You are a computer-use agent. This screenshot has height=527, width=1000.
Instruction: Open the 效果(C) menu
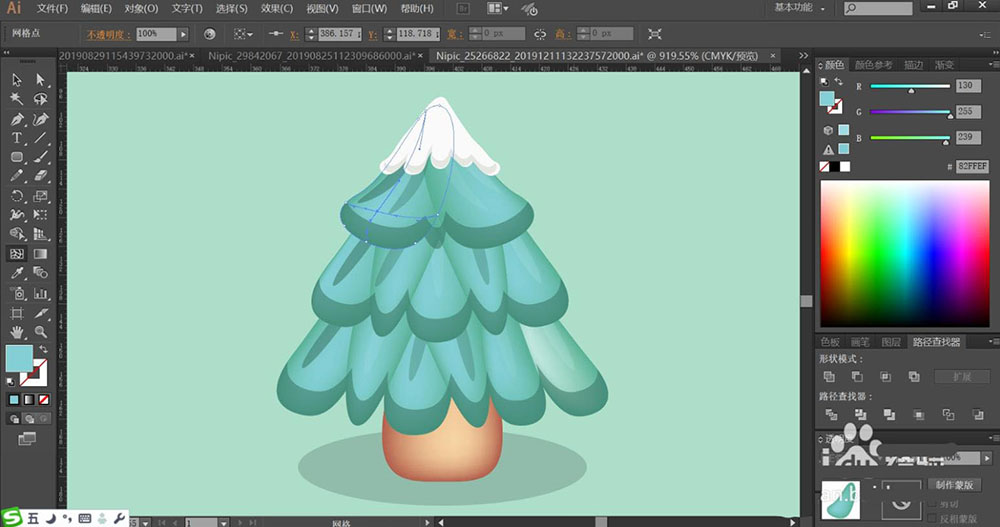point(277,8)
